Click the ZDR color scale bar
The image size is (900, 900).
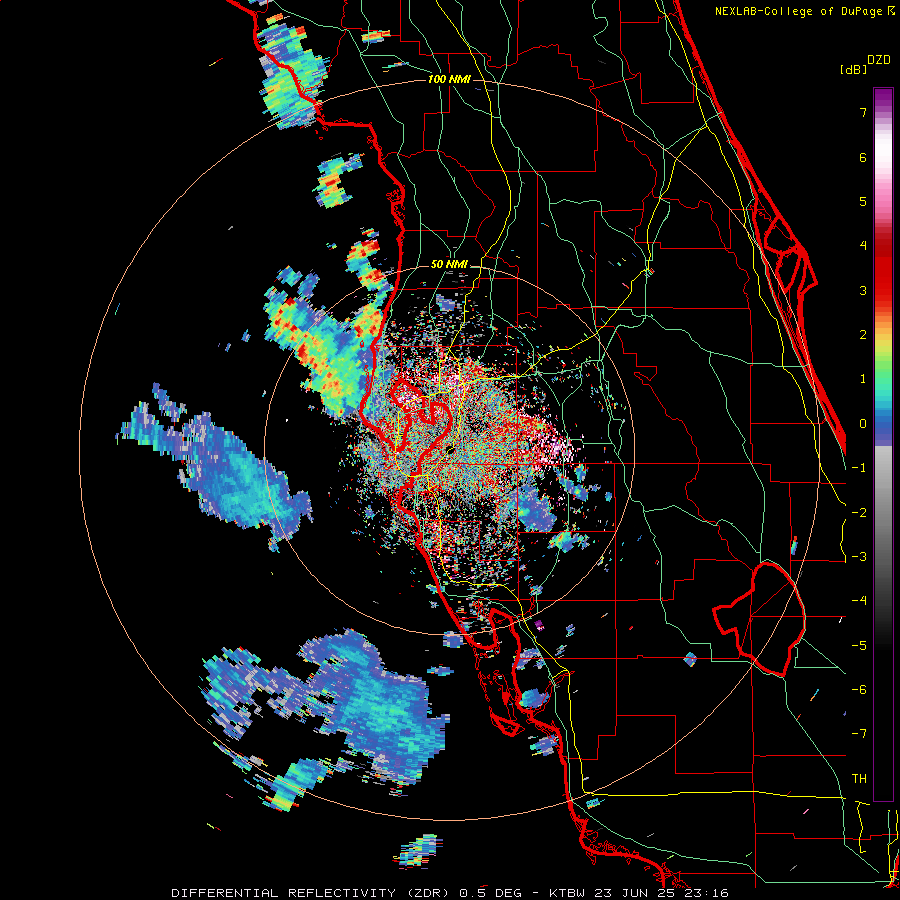[883, 444]
